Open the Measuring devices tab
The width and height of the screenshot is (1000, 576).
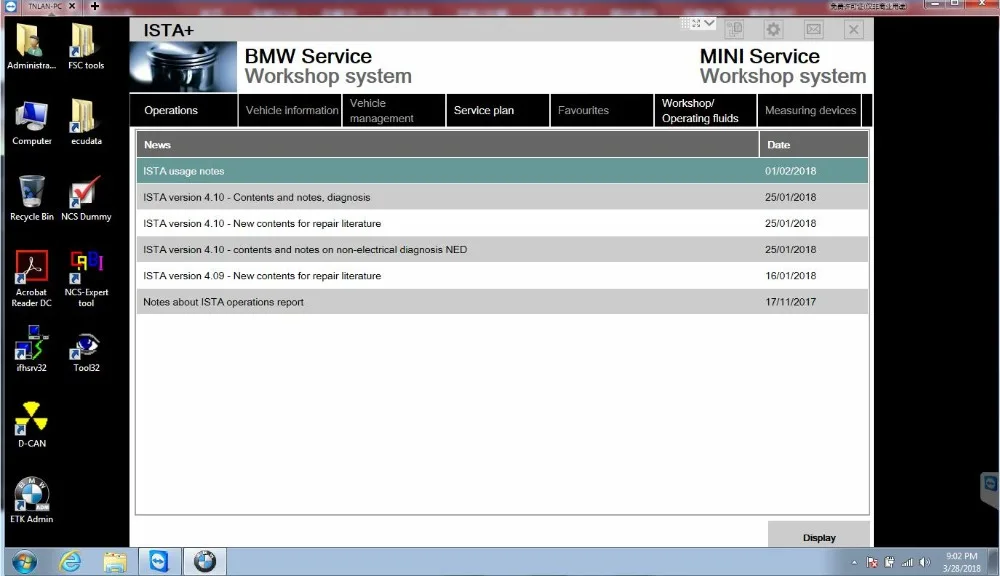point(809,110)
